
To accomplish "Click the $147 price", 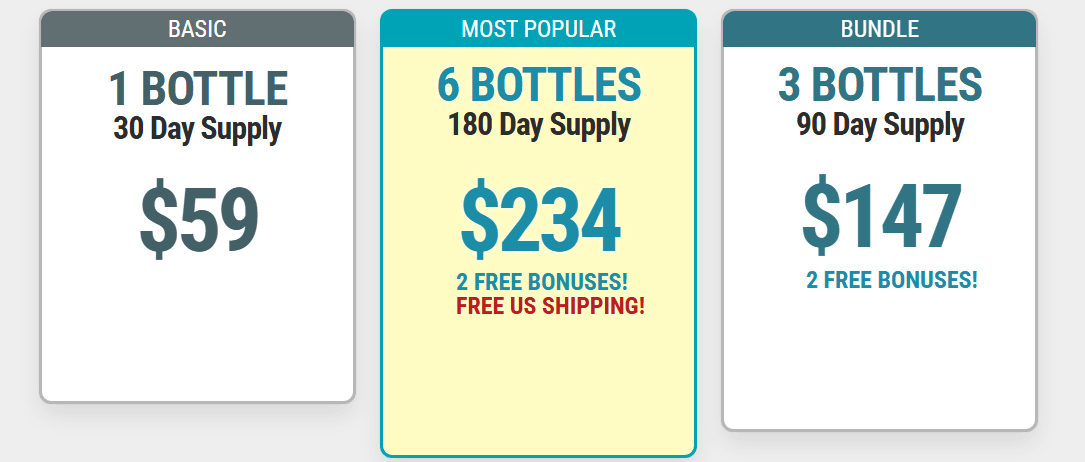I will click(x=882, y=212).
